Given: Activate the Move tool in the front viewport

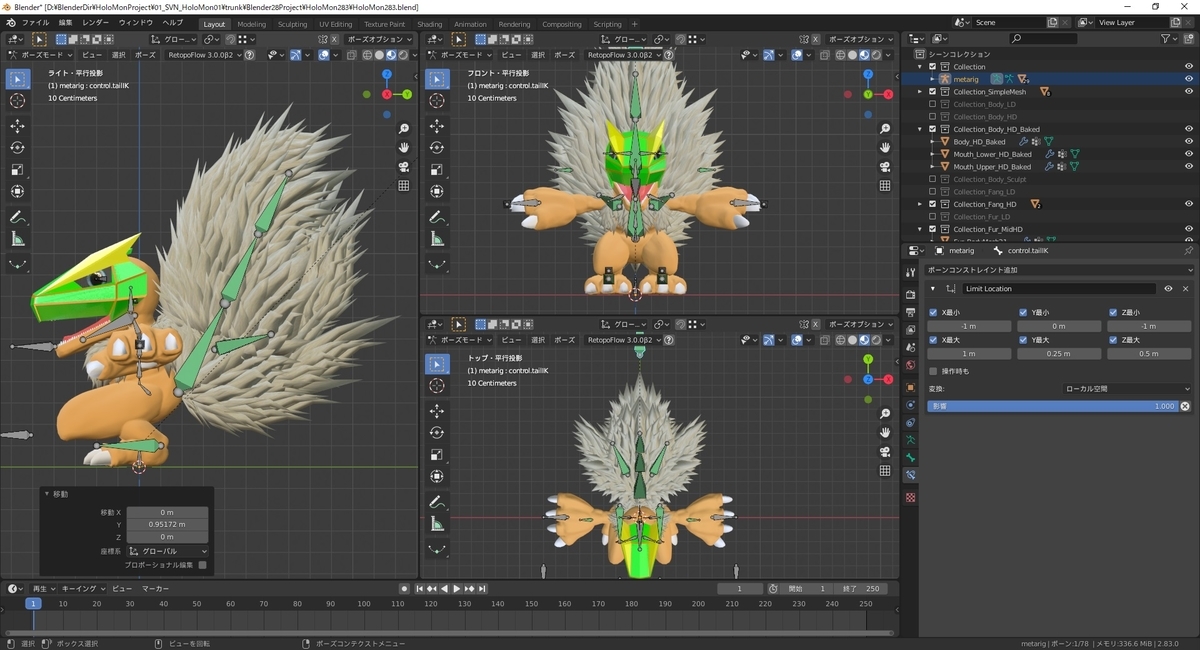Looking at the screenshot, I should [x=437, y=126].
